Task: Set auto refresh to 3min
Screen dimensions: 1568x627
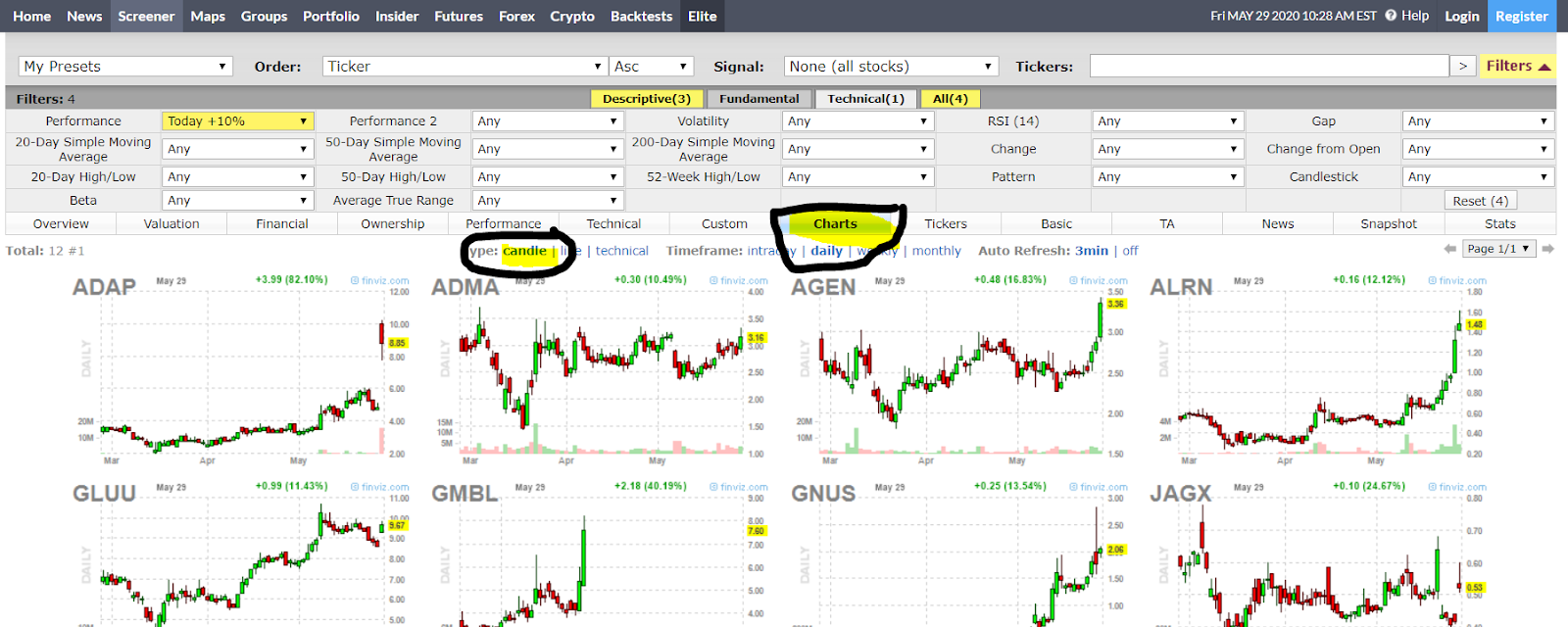Action: (1092, 251)
